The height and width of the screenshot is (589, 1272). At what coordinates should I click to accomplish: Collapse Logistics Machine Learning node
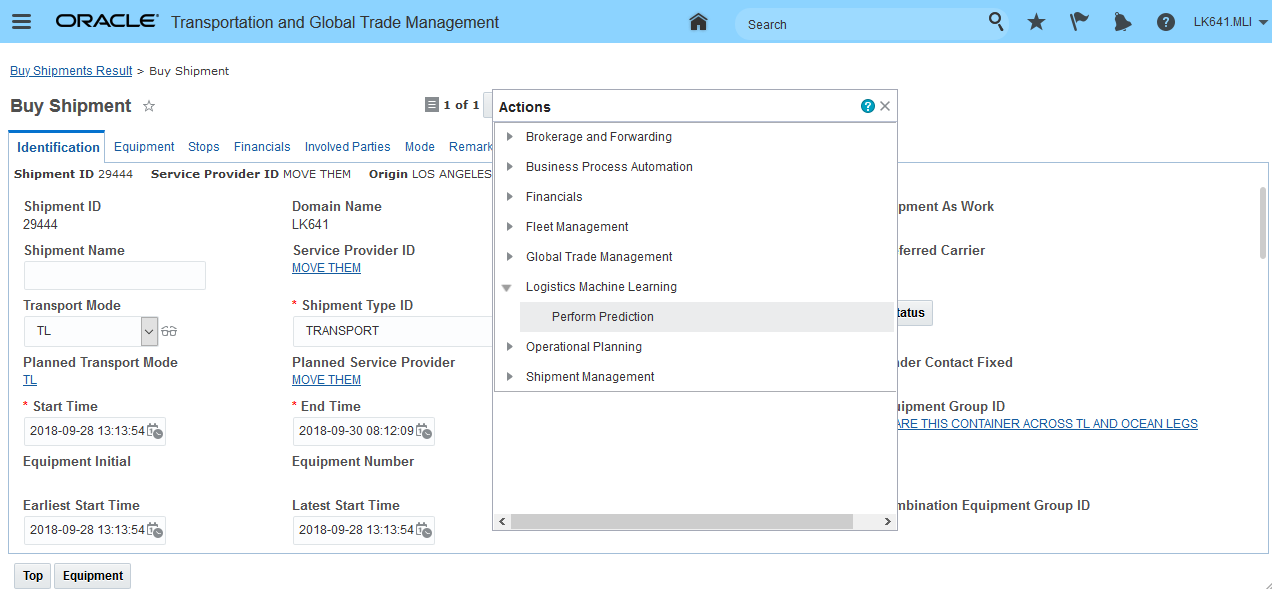coord(508,287)
